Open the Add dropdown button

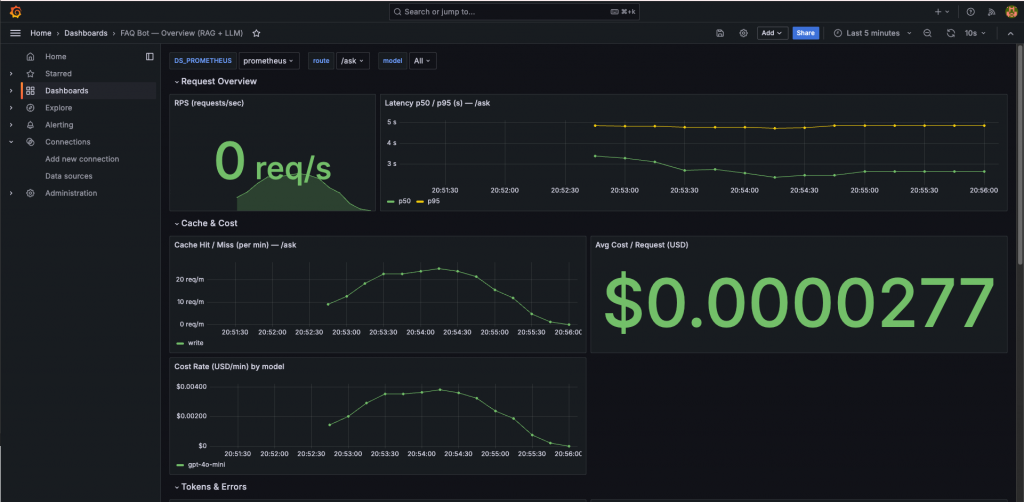[x=772, y=33]
